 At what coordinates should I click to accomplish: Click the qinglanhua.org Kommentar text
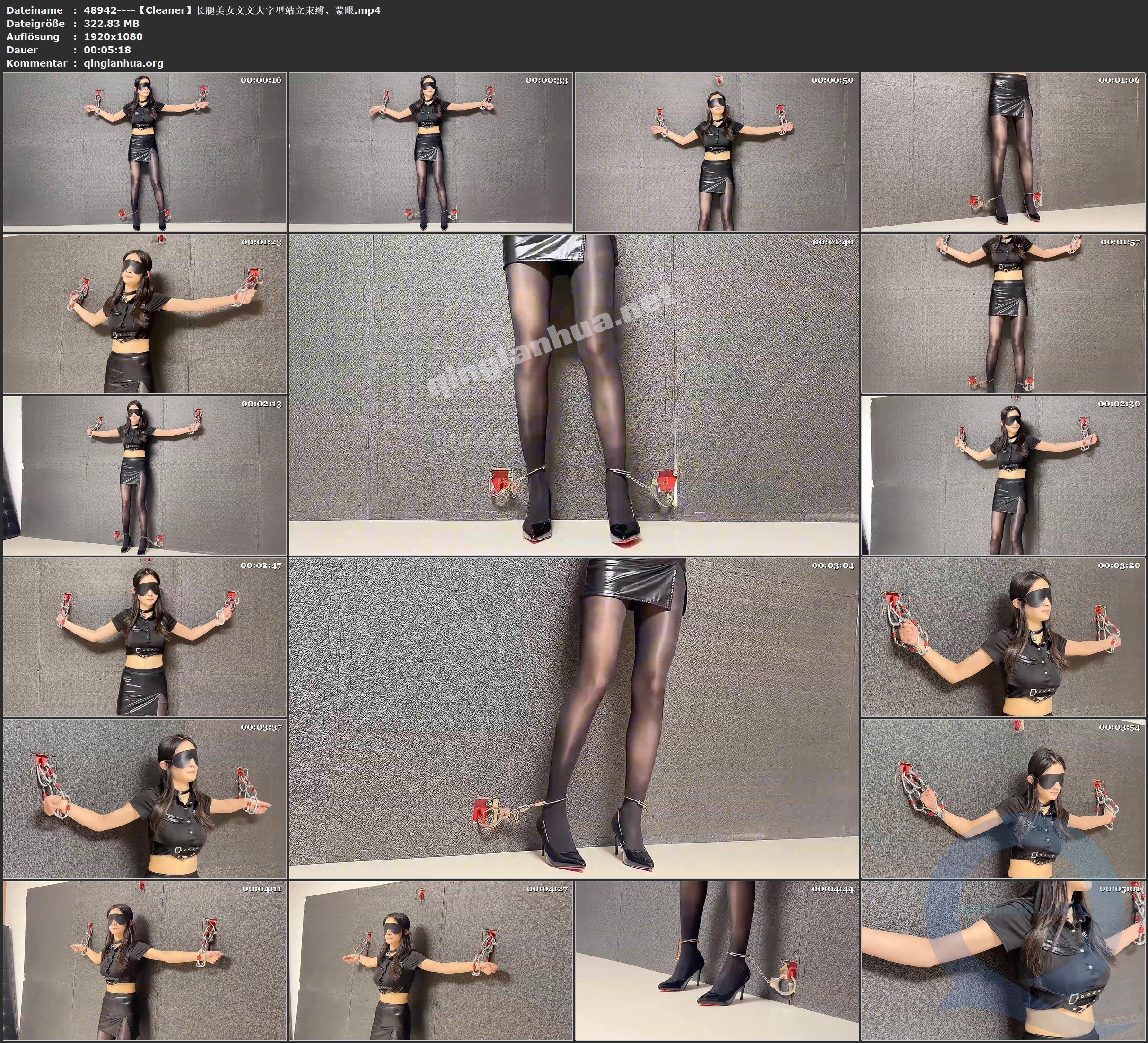(x=123, y=63)
